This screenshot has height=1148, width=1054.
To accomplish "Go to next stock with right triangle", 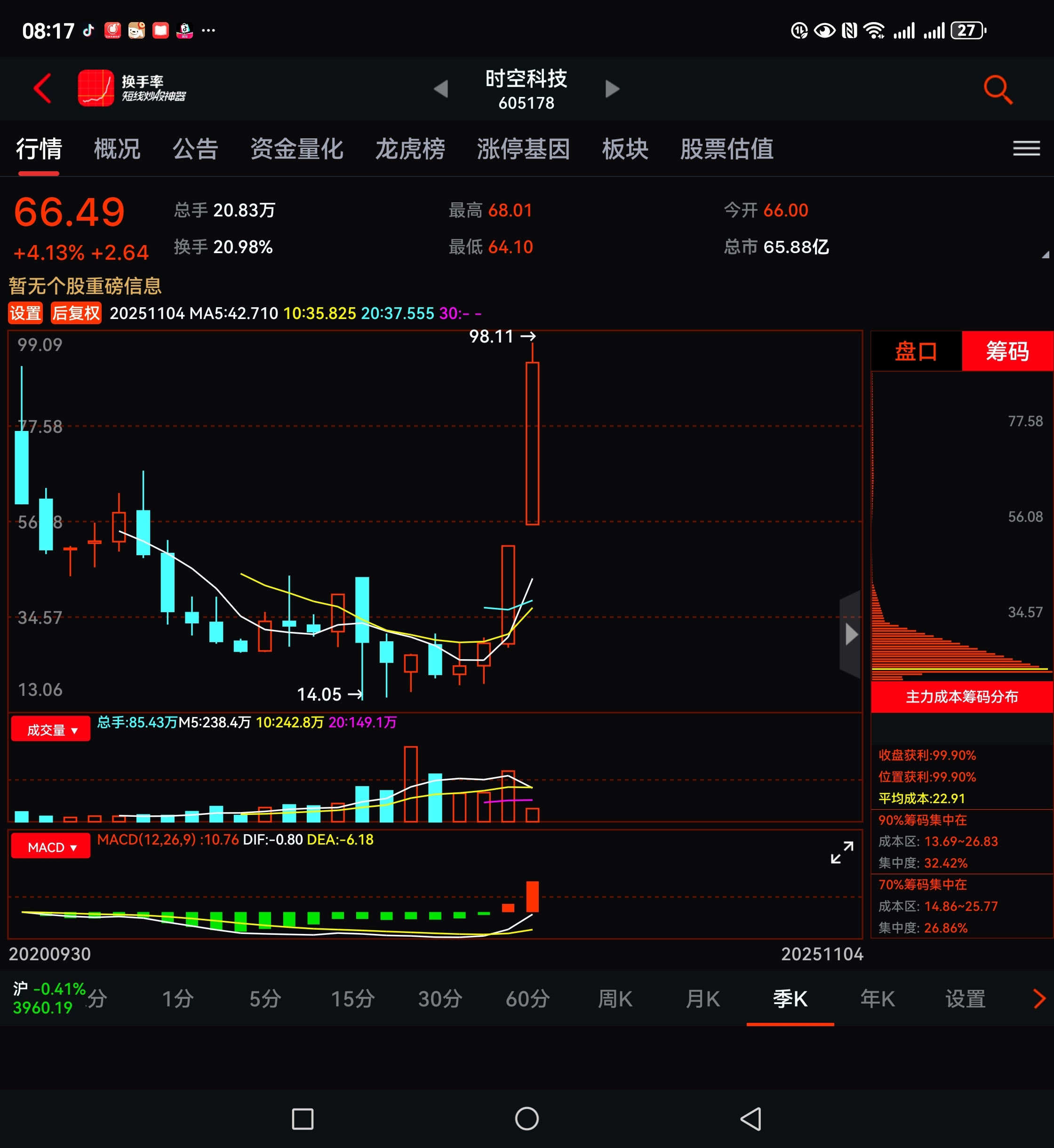I will (x=612, y=89).
